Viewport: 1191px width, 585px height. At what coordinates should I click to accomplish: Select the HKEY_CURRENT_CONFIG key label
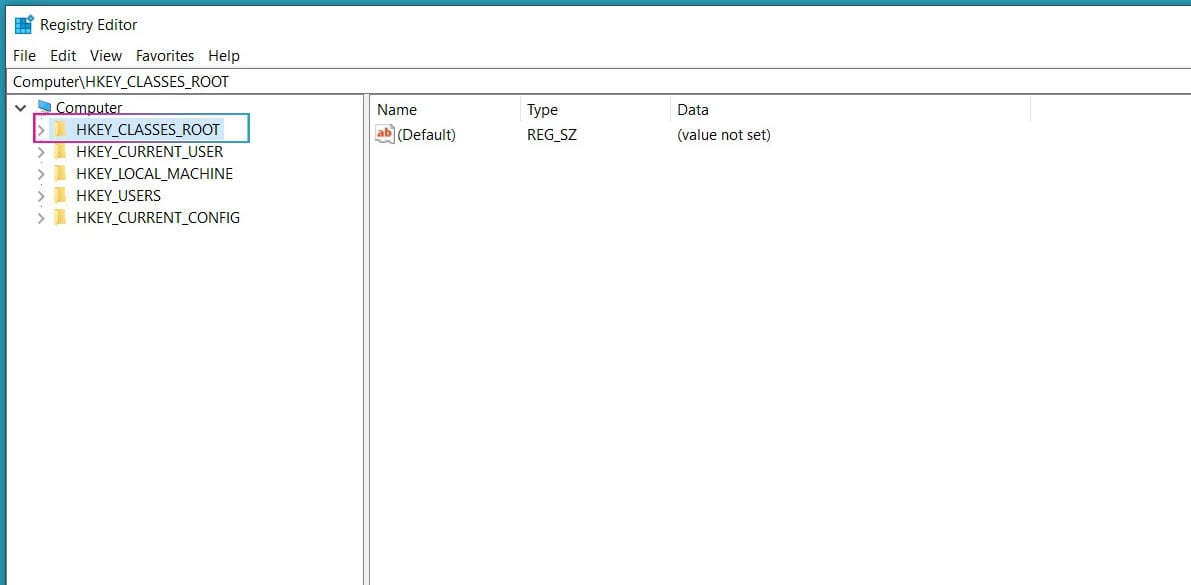pos(158,218)
